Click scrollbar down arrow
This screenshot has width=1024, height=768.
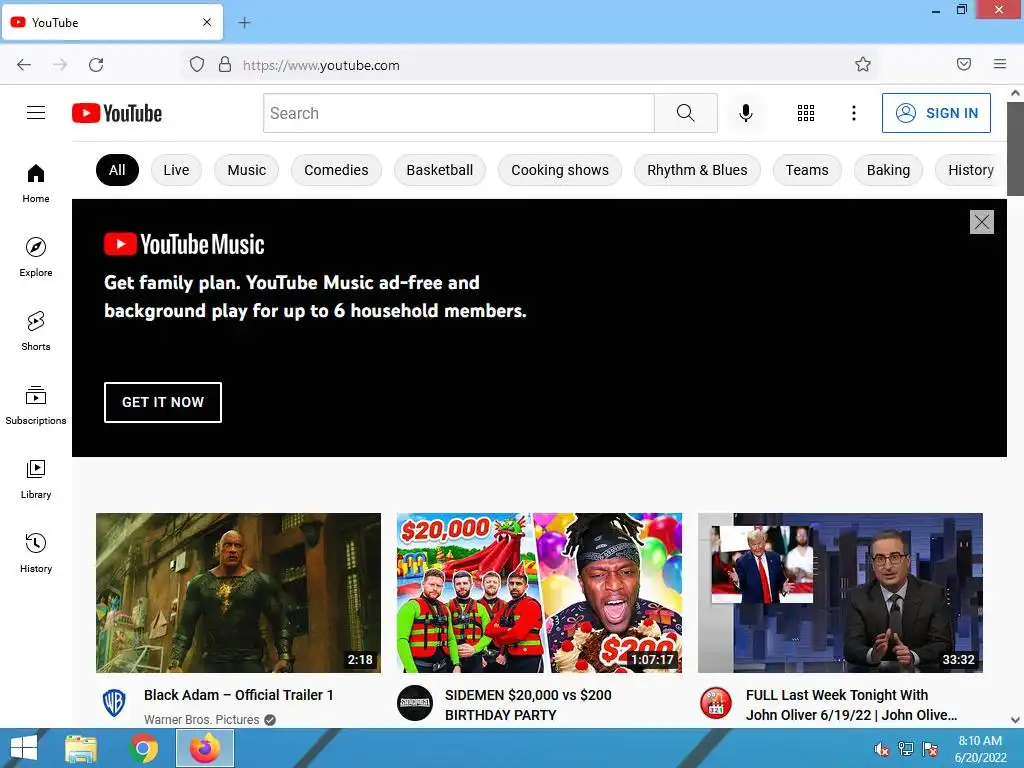click(x=1016, y=720)
